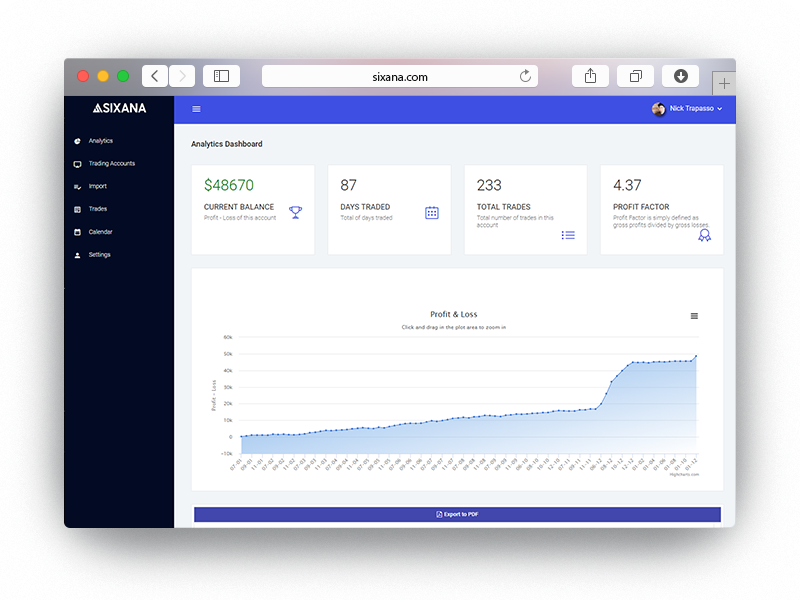The height and width of the screenshot is (600, 800).
Task: Toggle the Safari sidebar button
Action: click(221, 77)
